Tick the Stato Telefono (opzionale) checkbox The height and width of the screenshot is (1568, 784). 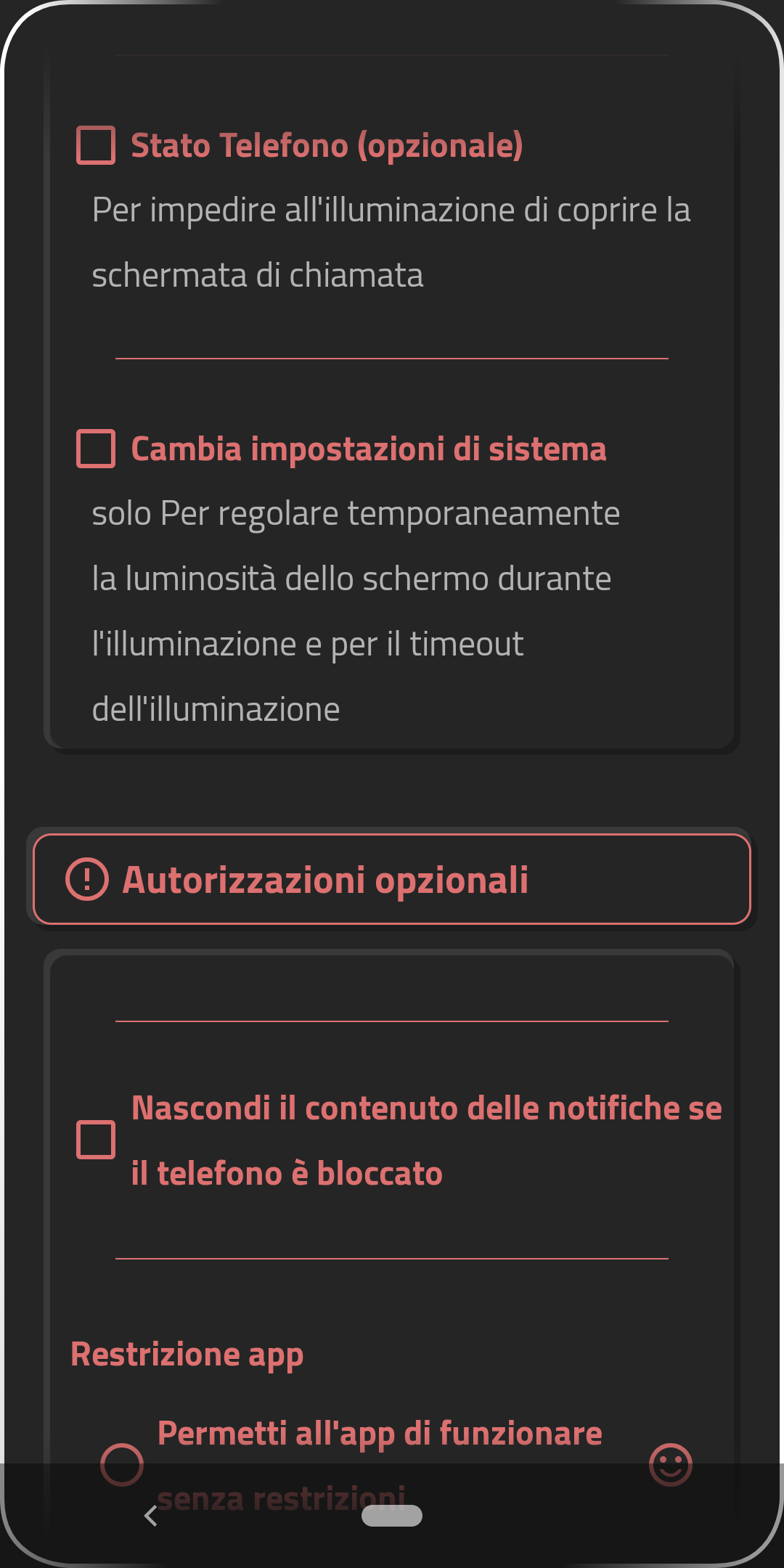click(96, 145)
